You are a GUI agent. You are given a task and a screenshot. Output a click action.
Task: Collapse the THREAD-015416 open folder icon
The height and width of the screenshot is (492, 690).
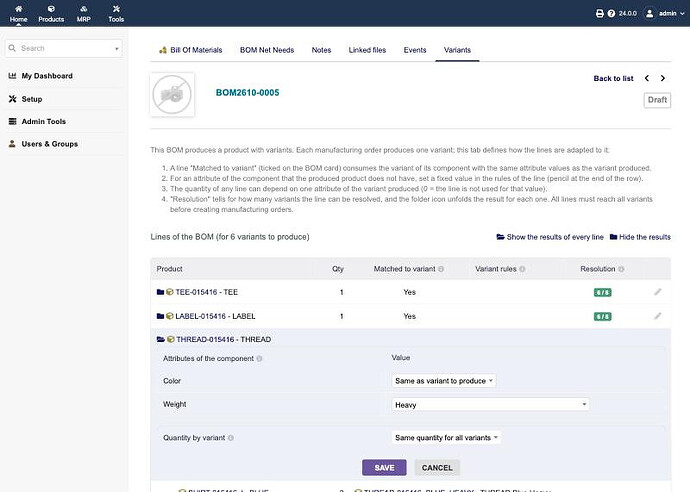pyautogui.click(x=161, y=339)
